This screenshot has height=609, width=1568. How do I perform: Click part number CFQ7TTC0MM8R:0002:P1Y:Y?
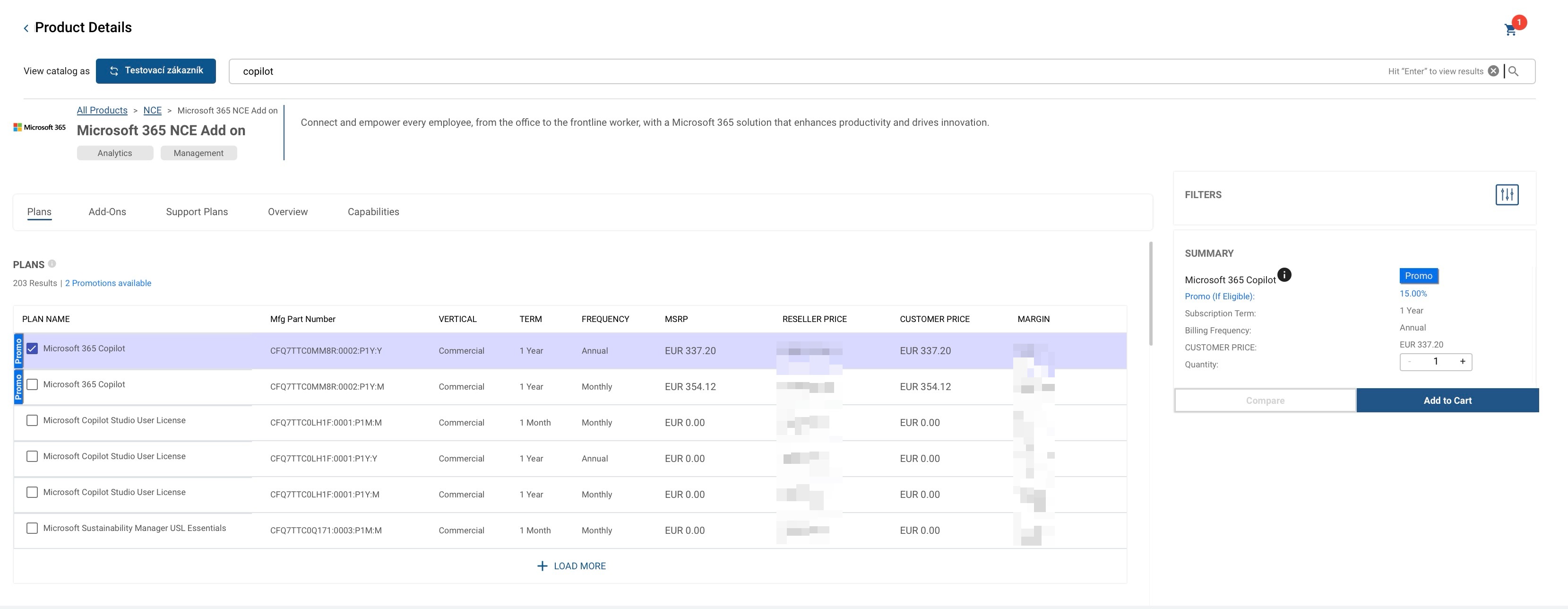326,351
